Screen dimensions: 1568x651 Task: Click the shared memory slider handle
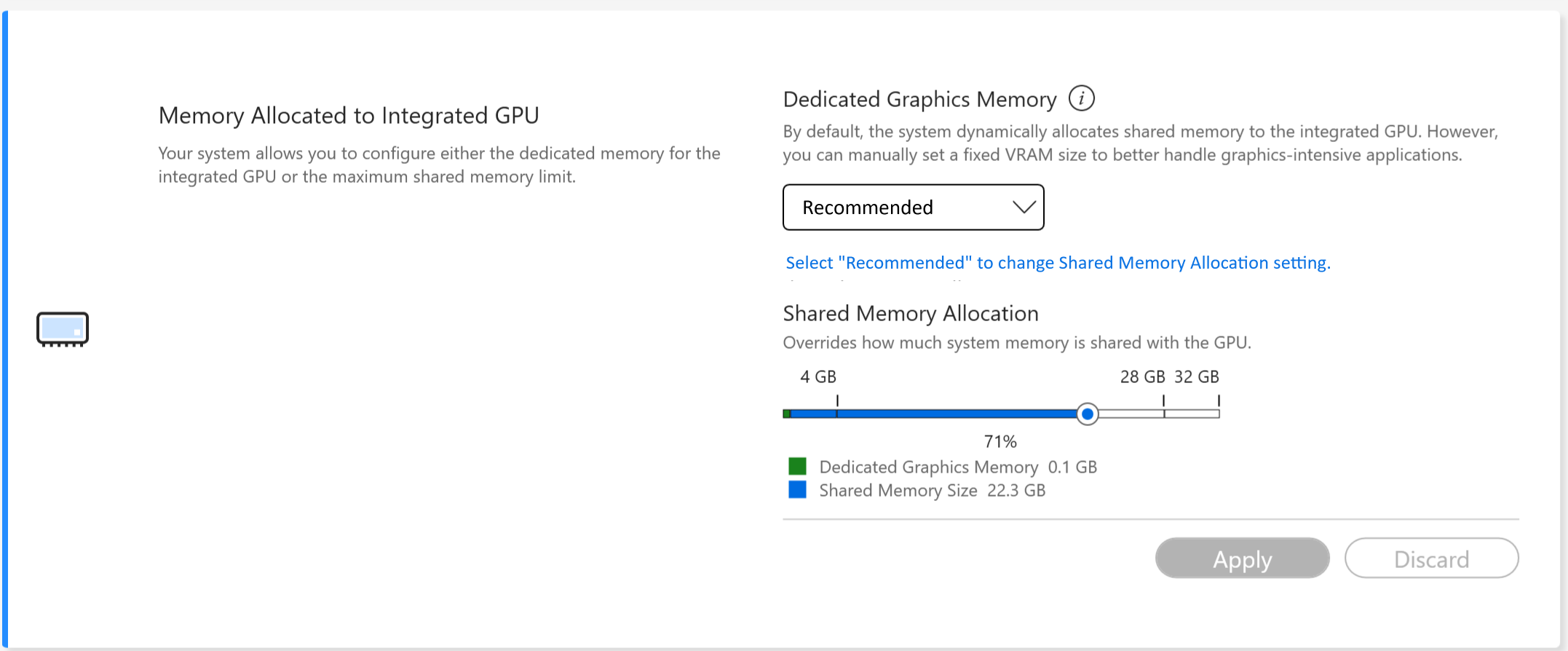(x=1087, y=414)
